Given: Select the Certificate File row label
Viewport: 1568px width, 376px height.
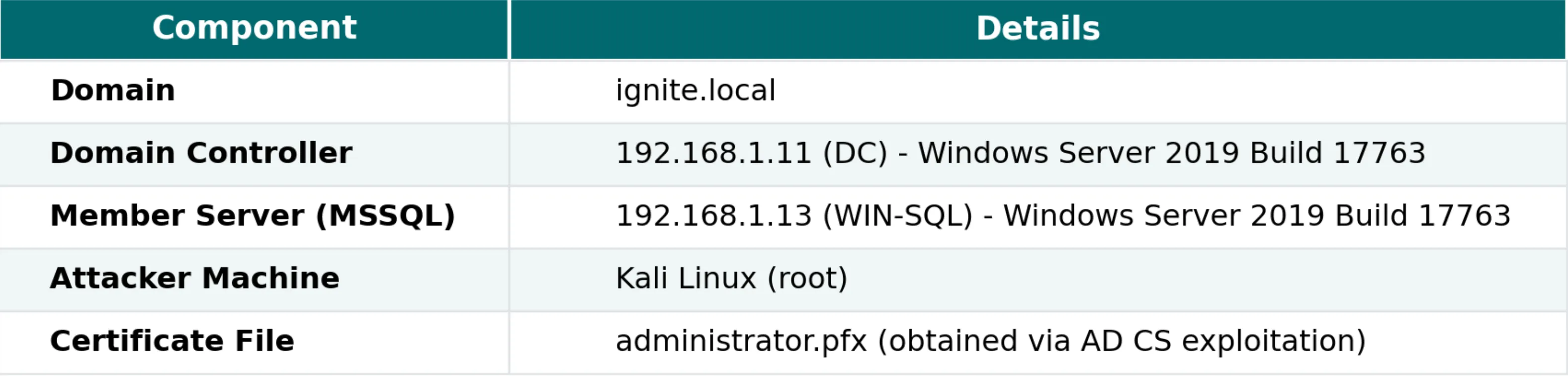Looking at the screenshot, I should 172,341.
